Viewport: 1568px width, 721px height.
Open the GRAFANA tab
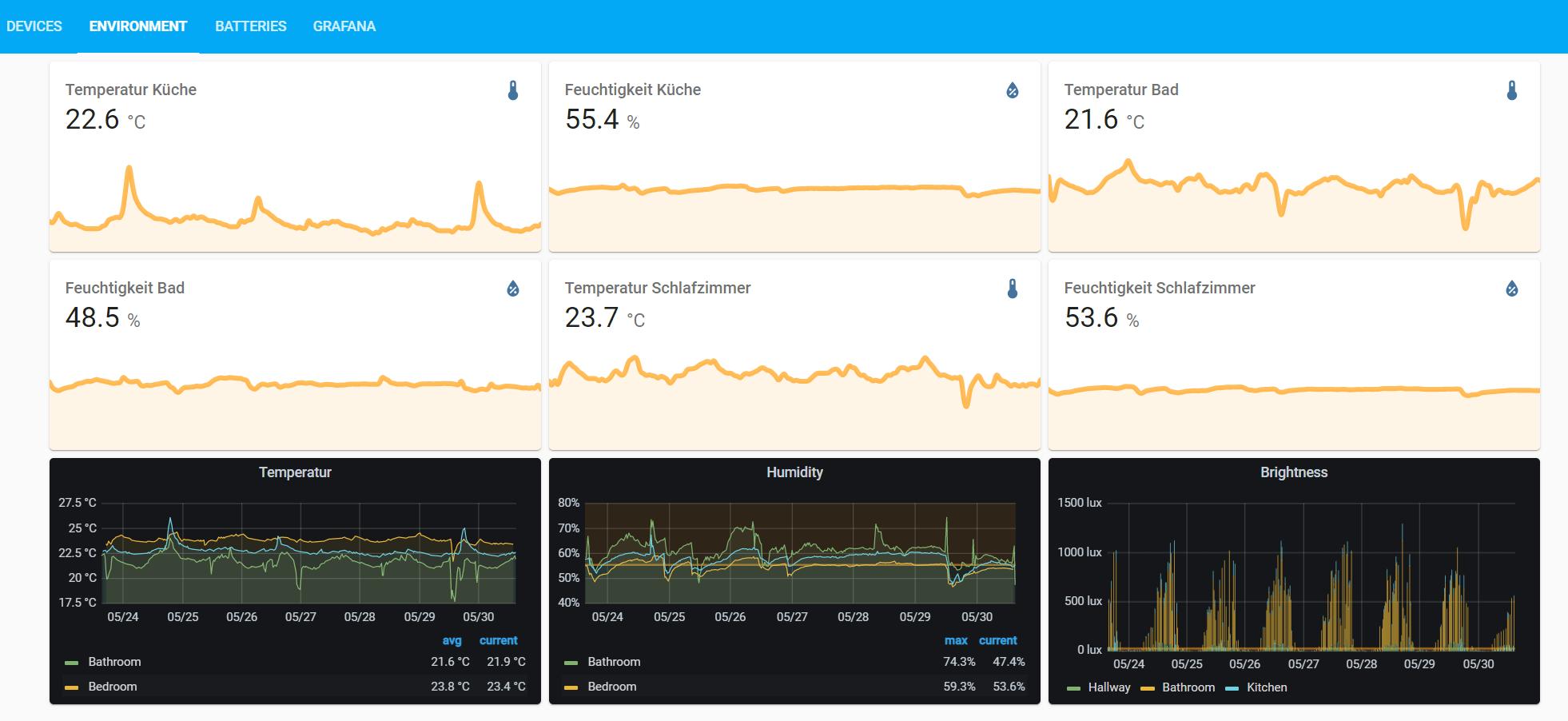coord(344,26)
